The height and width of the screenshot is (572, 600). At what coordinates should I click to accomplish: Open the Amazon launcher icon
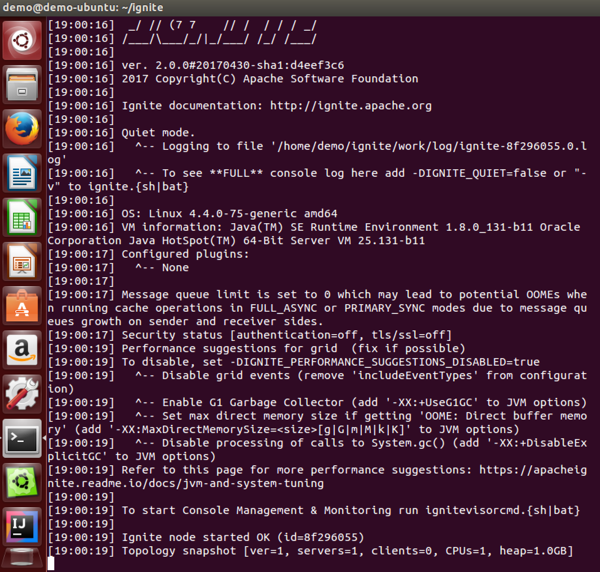point(22,350)
